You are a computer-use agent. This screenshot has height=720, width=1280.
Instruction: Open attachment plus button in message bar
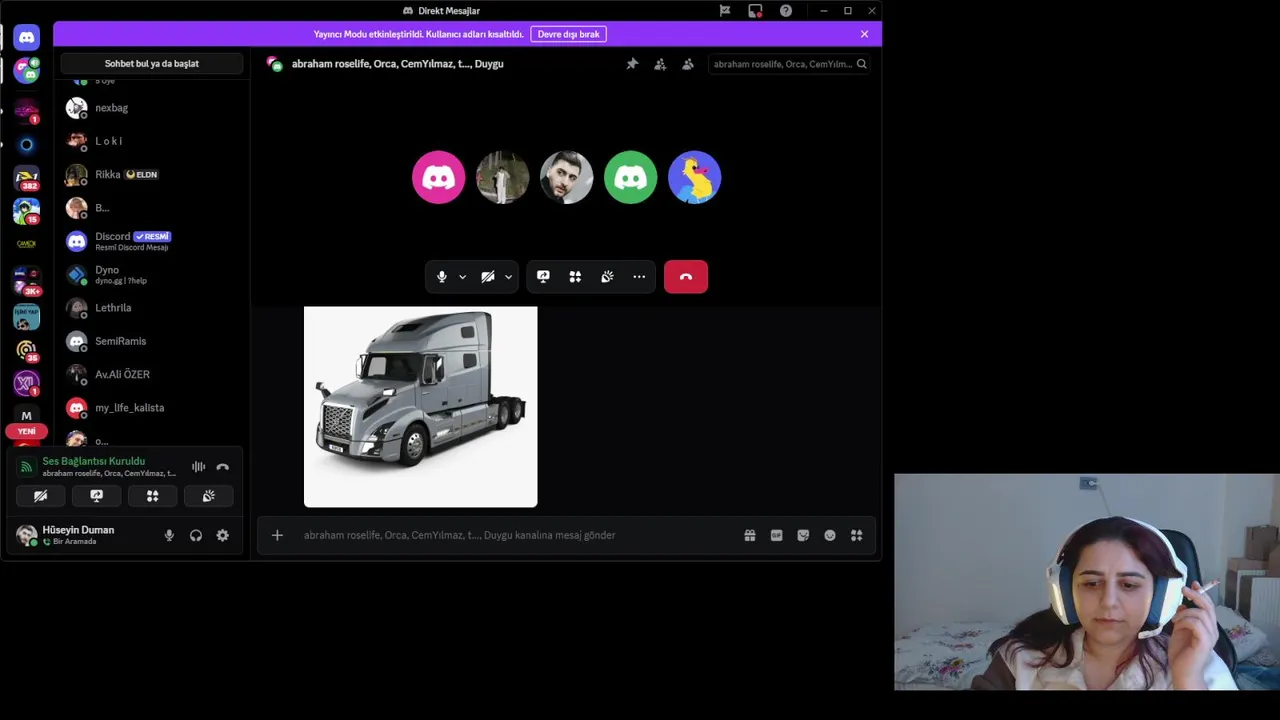pyautogui.click(x=277, y=535)
